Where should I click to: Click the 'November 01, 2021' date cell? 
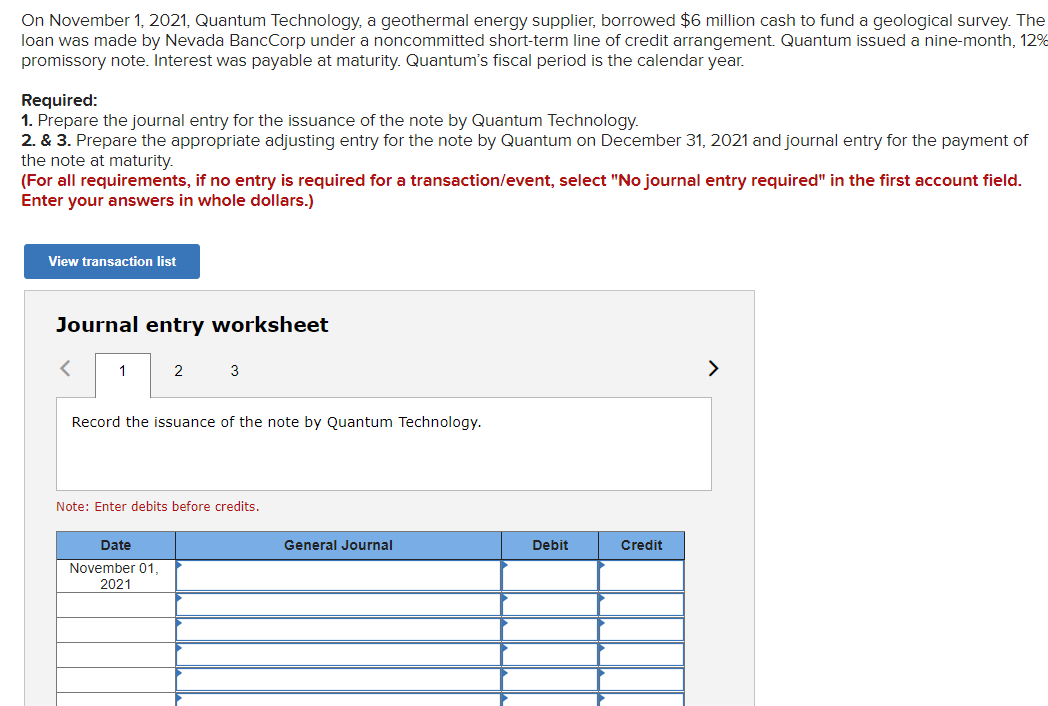point(116,576)
